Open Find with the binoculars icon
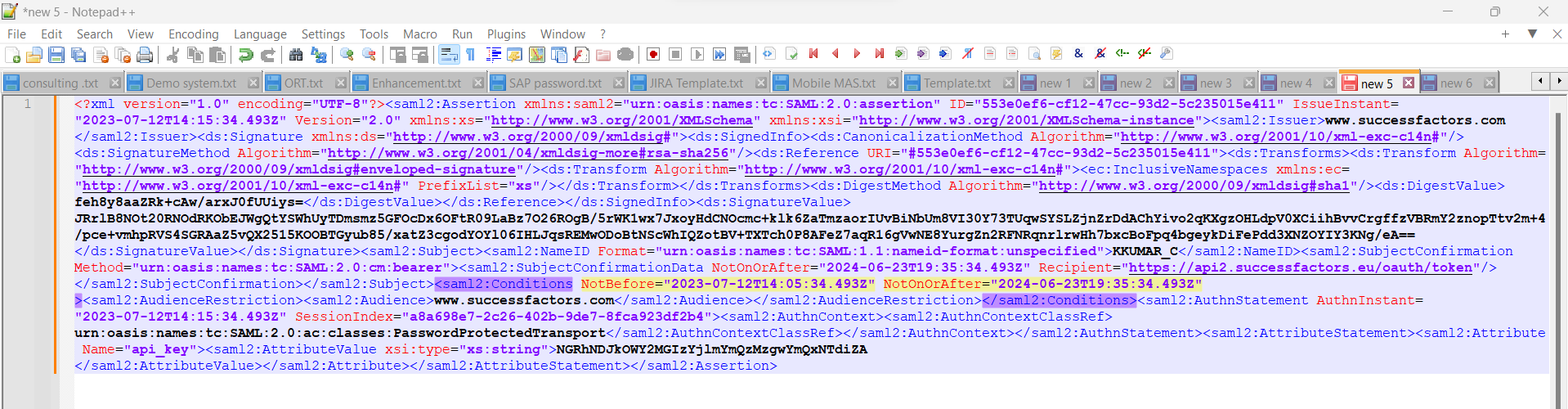Screen dimensions: 1568x409 (x=296, y=55)
